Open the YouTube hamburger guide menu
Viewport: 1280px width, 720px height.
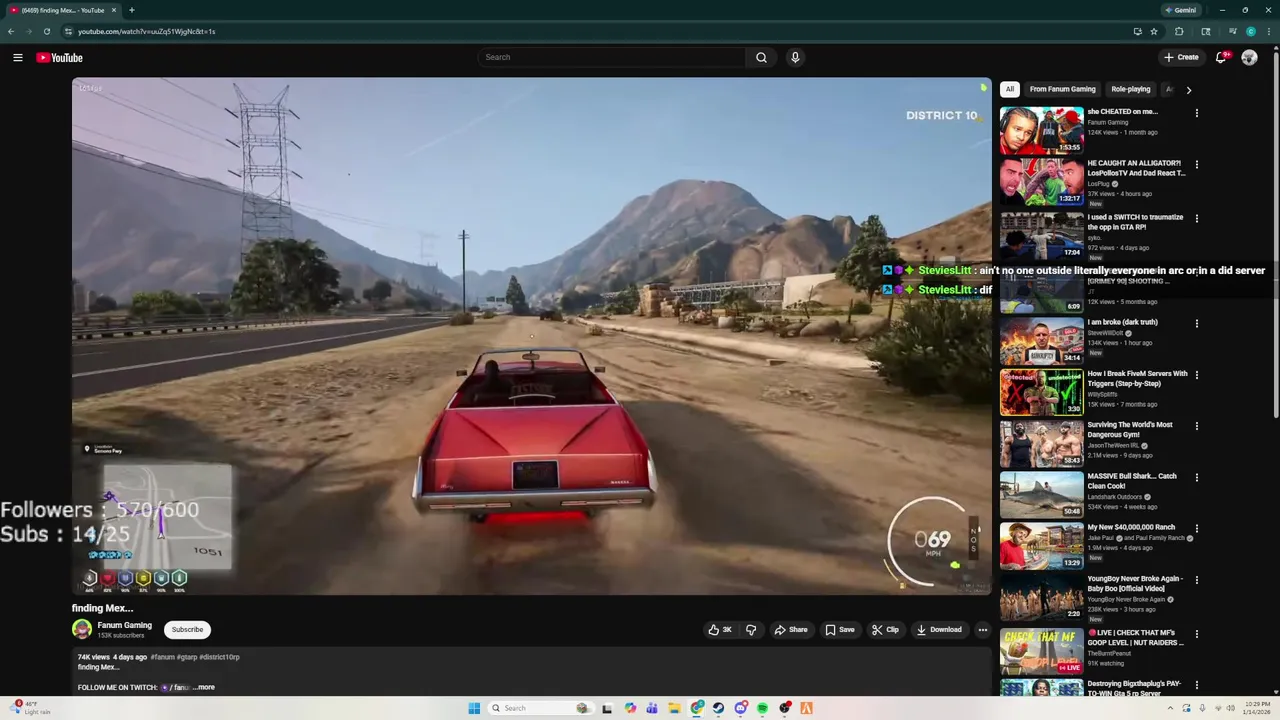point(17,58)
